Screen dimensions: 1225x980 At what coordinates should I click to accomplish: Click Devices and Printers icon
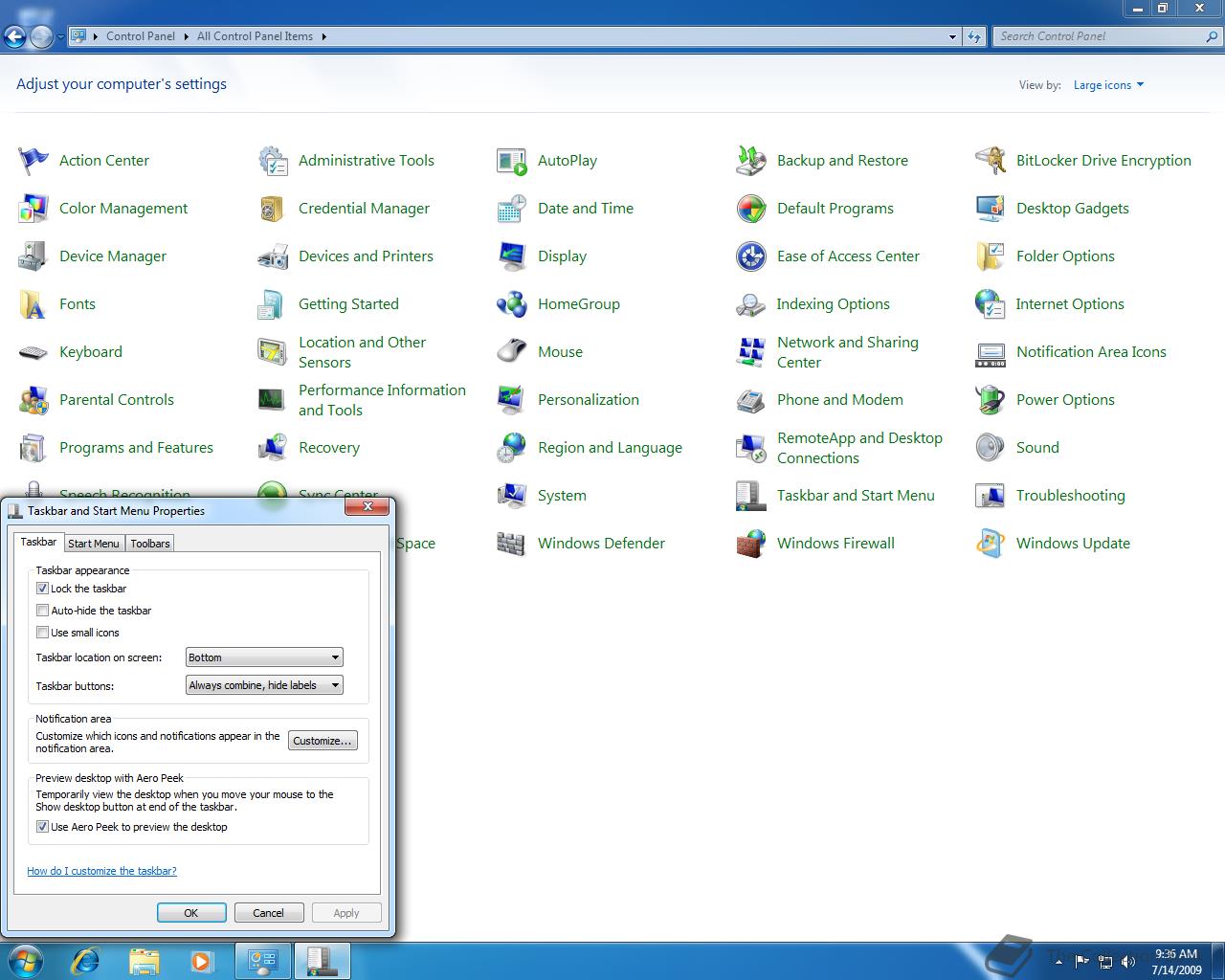[x=273, y=256]
